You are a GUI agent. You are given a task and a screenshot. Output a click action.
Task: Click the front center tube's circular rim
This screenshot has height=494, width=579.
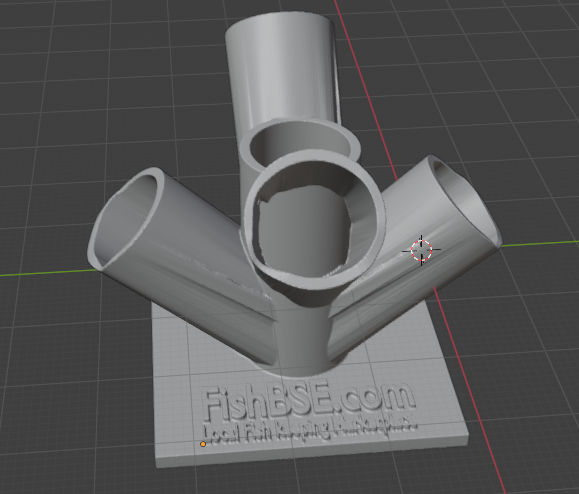tap(315, 220)
